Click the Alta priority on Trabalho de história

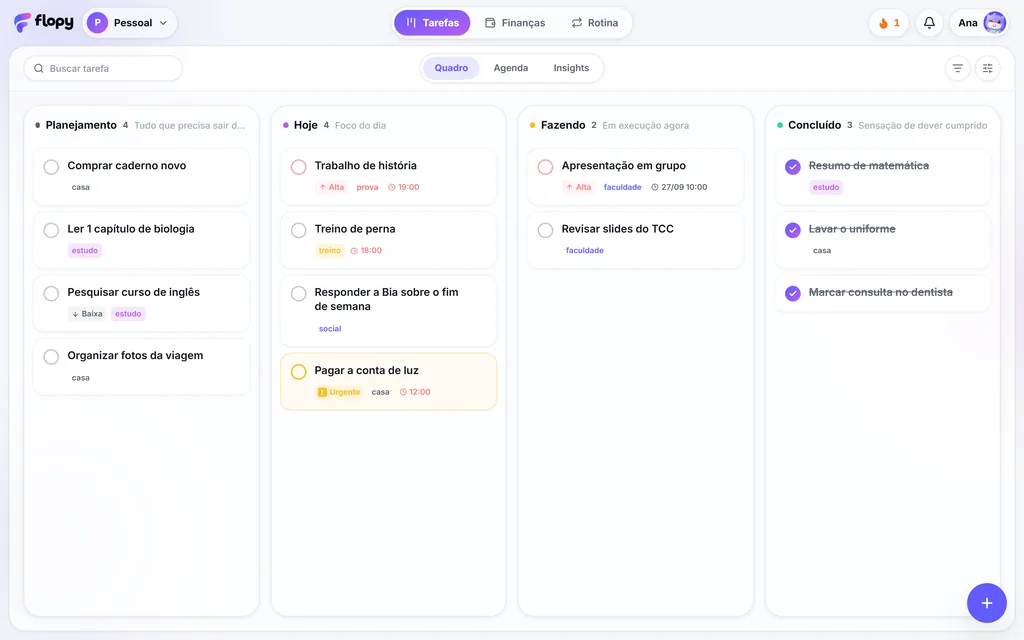[x=332, y=187]
